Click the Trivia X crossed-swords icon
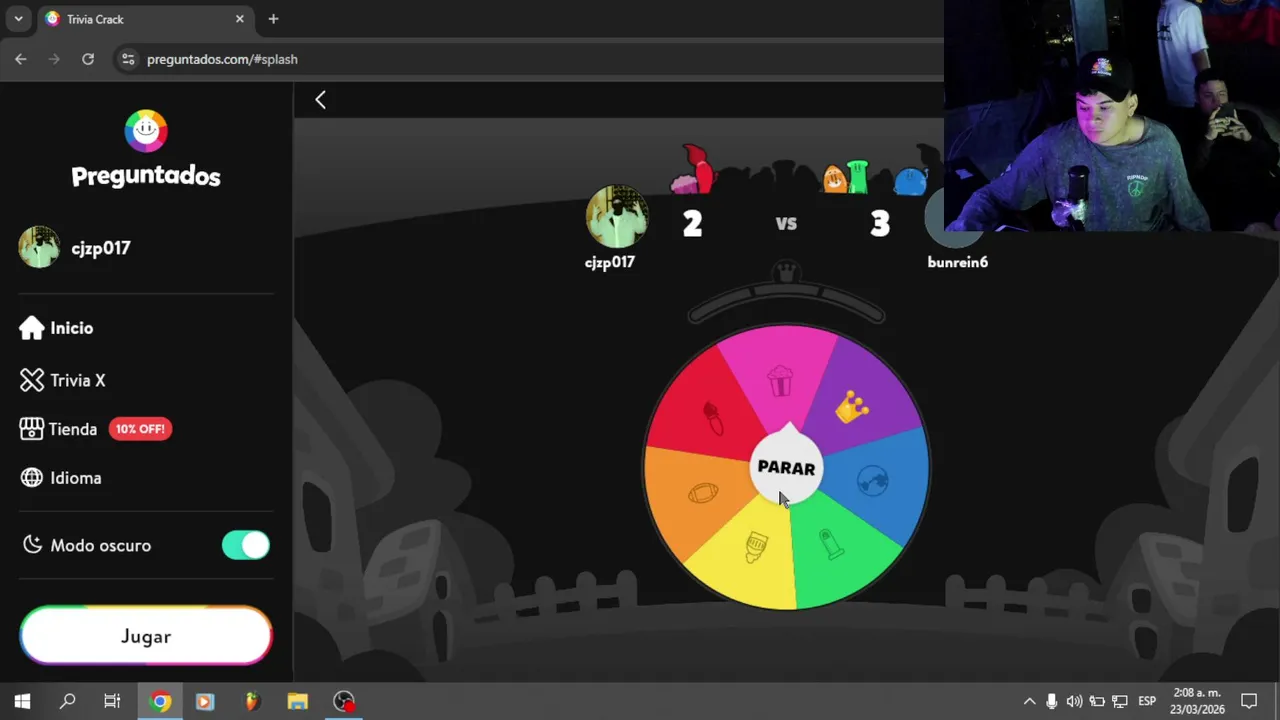This screenshot has height=720, width=1280. tap(32, 380)
